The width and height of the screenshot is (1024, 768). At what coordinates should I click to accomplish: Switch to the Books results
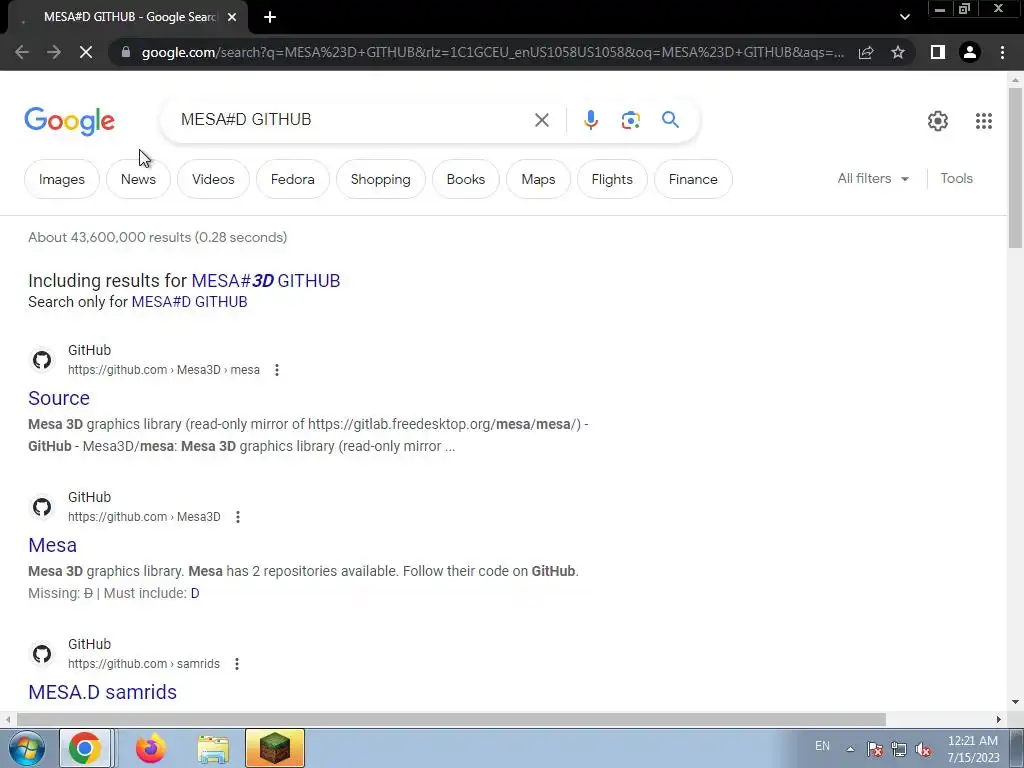tap(466, 179)
